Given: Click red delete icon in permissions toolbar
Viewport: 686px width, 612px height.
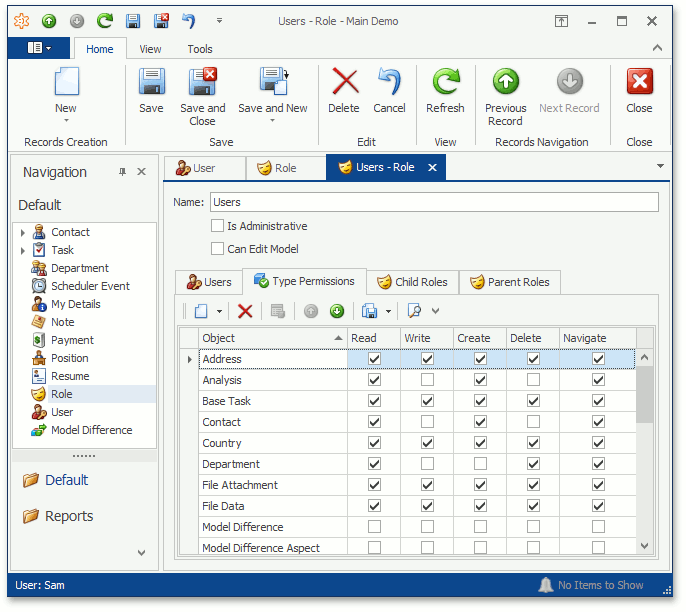Looking at the screenshot, I should click(245, 311).
